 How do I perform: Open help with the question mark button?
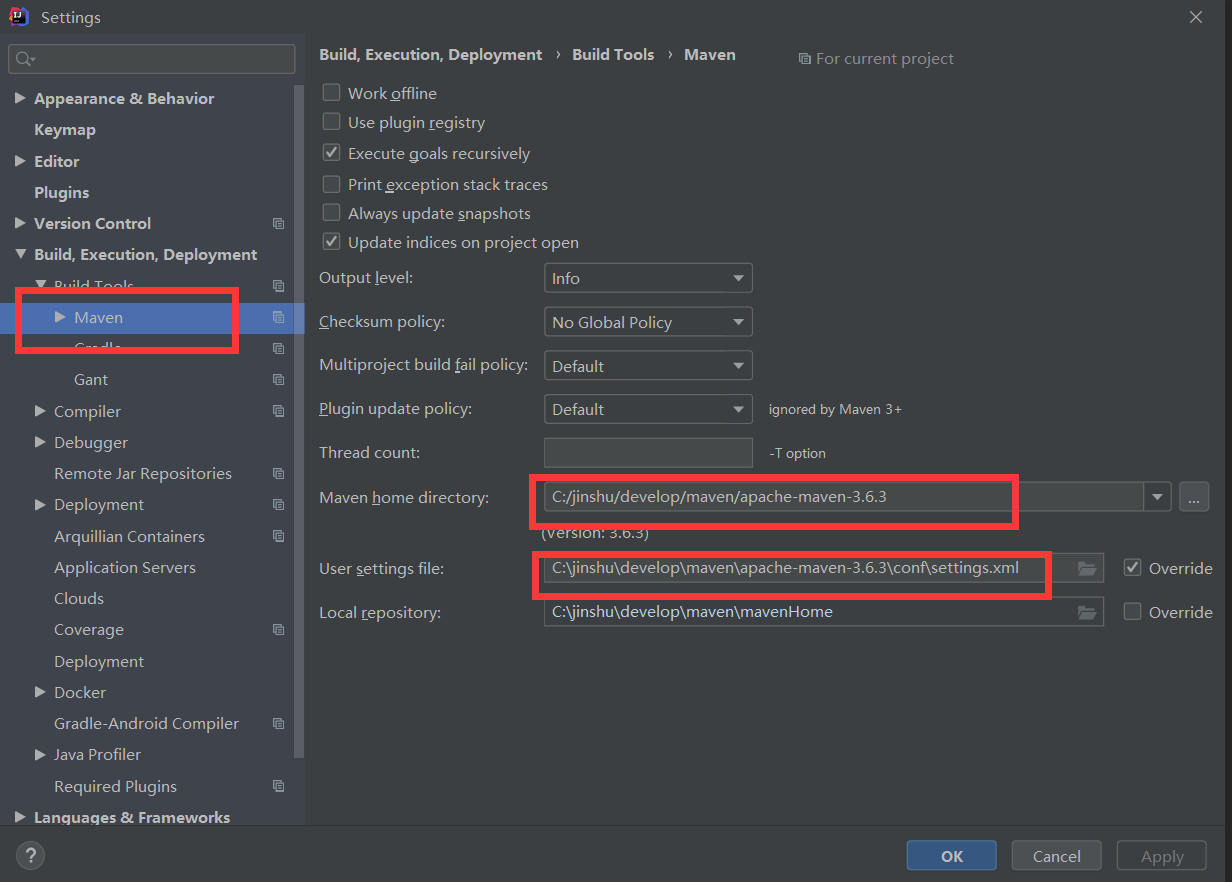pyautogui.click(x=31, y=855)
